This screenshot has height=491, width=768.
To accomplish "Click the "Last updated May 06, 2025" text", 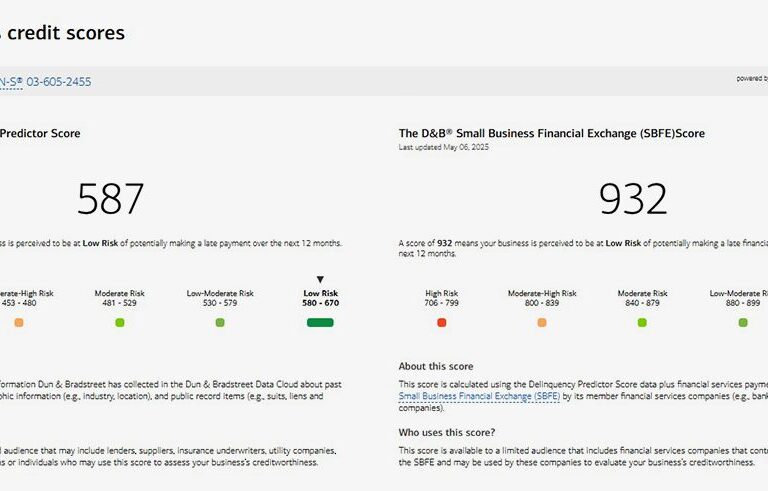I will coord(444,147).
